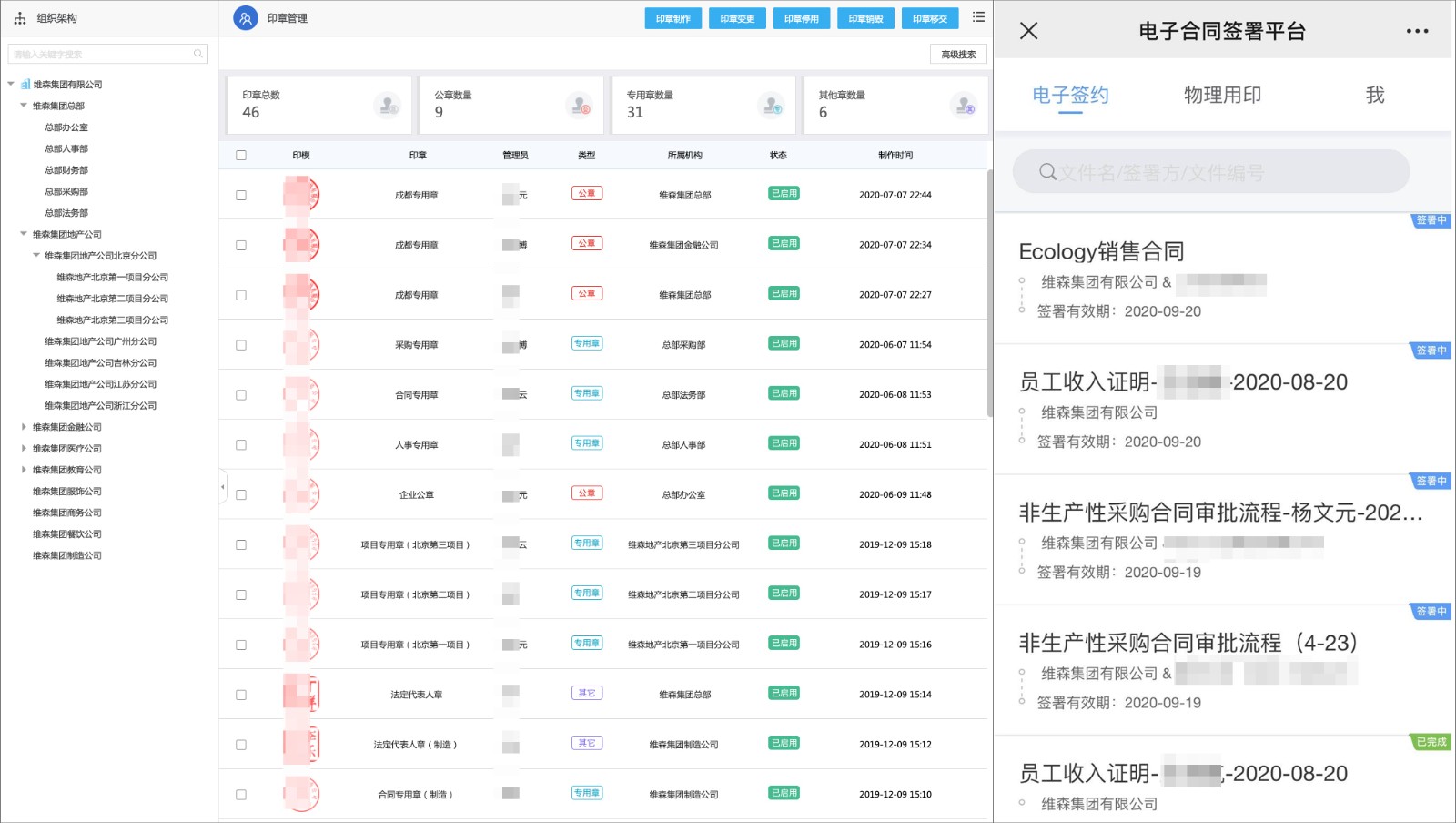Click the 所属机构 column header
The width and height of the screenshot is (1456, 823).
pos(684,155)
